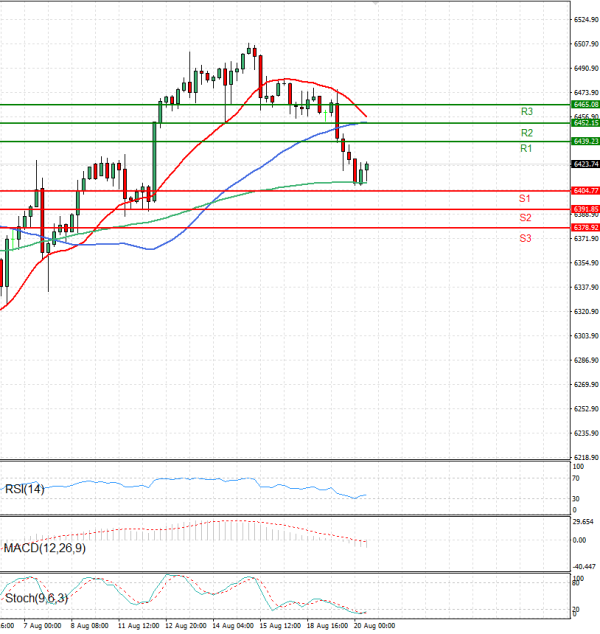The height and width of the screenshot is (634, 600).
Task: Click the RSI 30 level value
Action: pyautogui.click(x=576, y=499)
